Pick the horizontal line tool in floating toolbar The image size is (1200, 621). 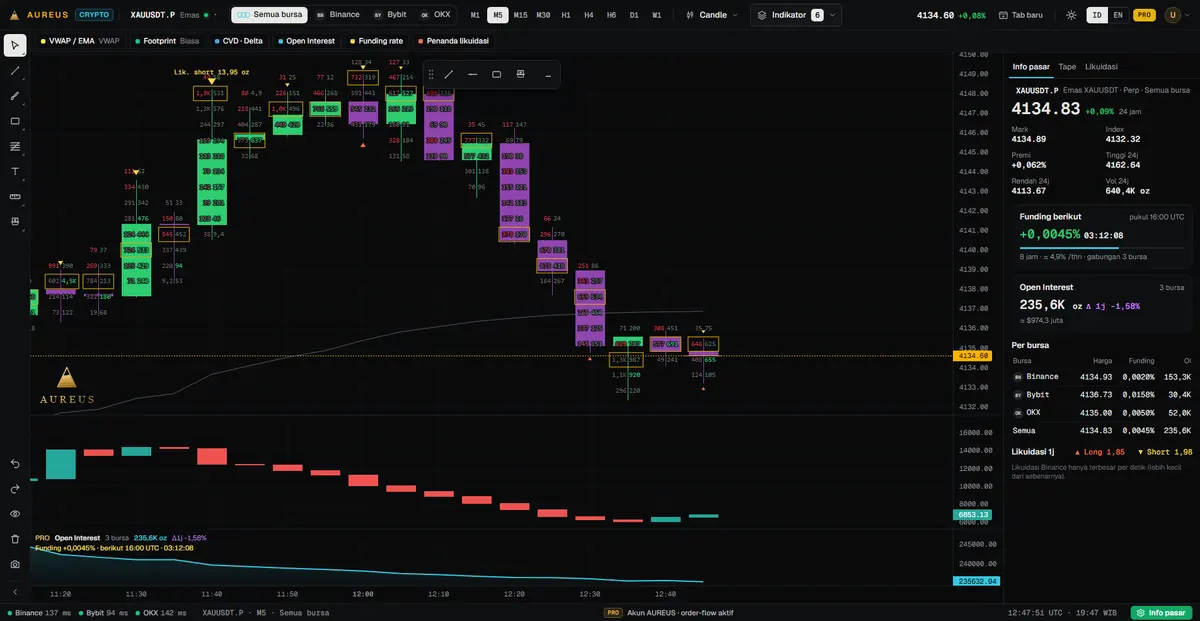coord(472,74)
